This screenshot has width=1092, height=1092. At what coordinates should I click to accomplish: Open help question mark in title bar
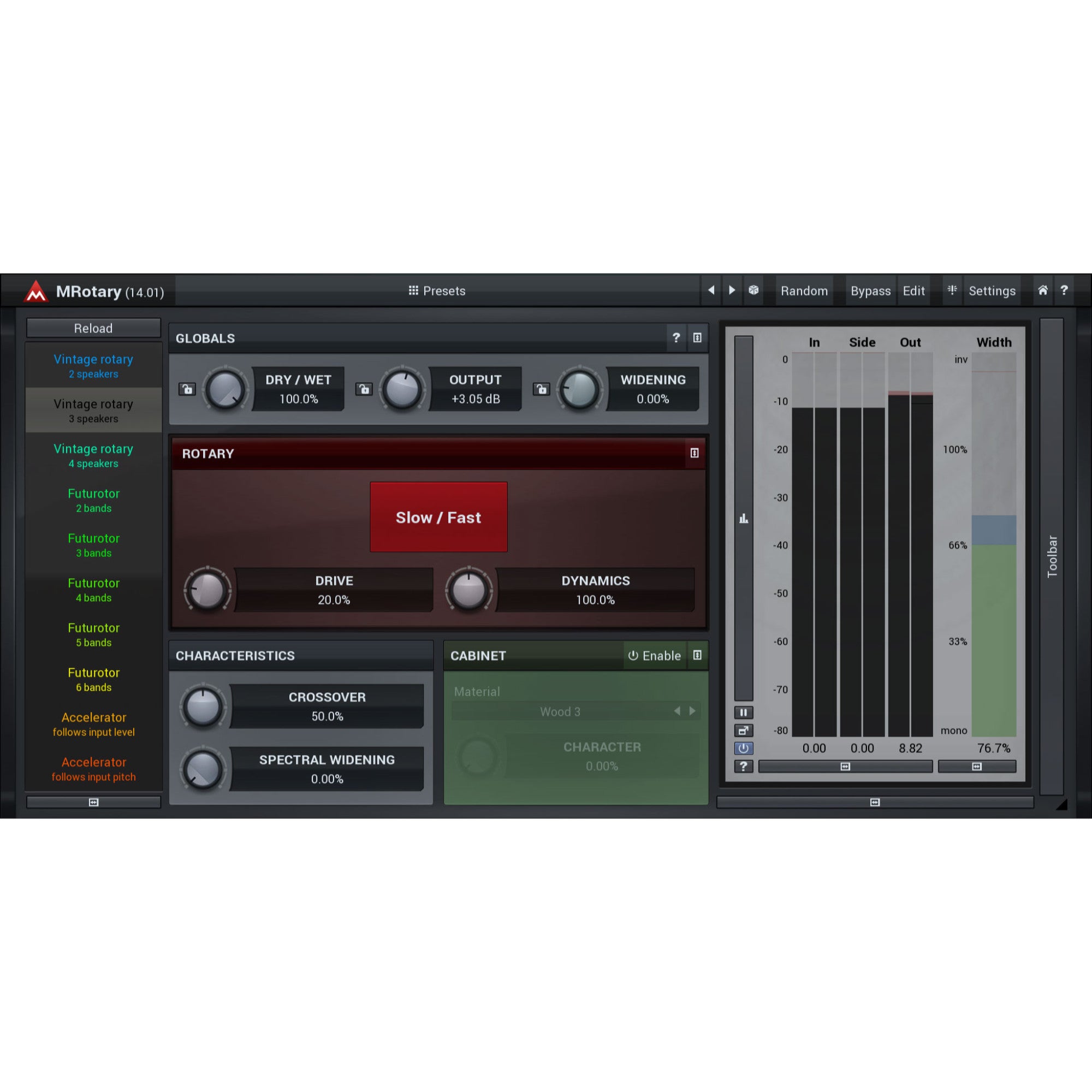1064,290
